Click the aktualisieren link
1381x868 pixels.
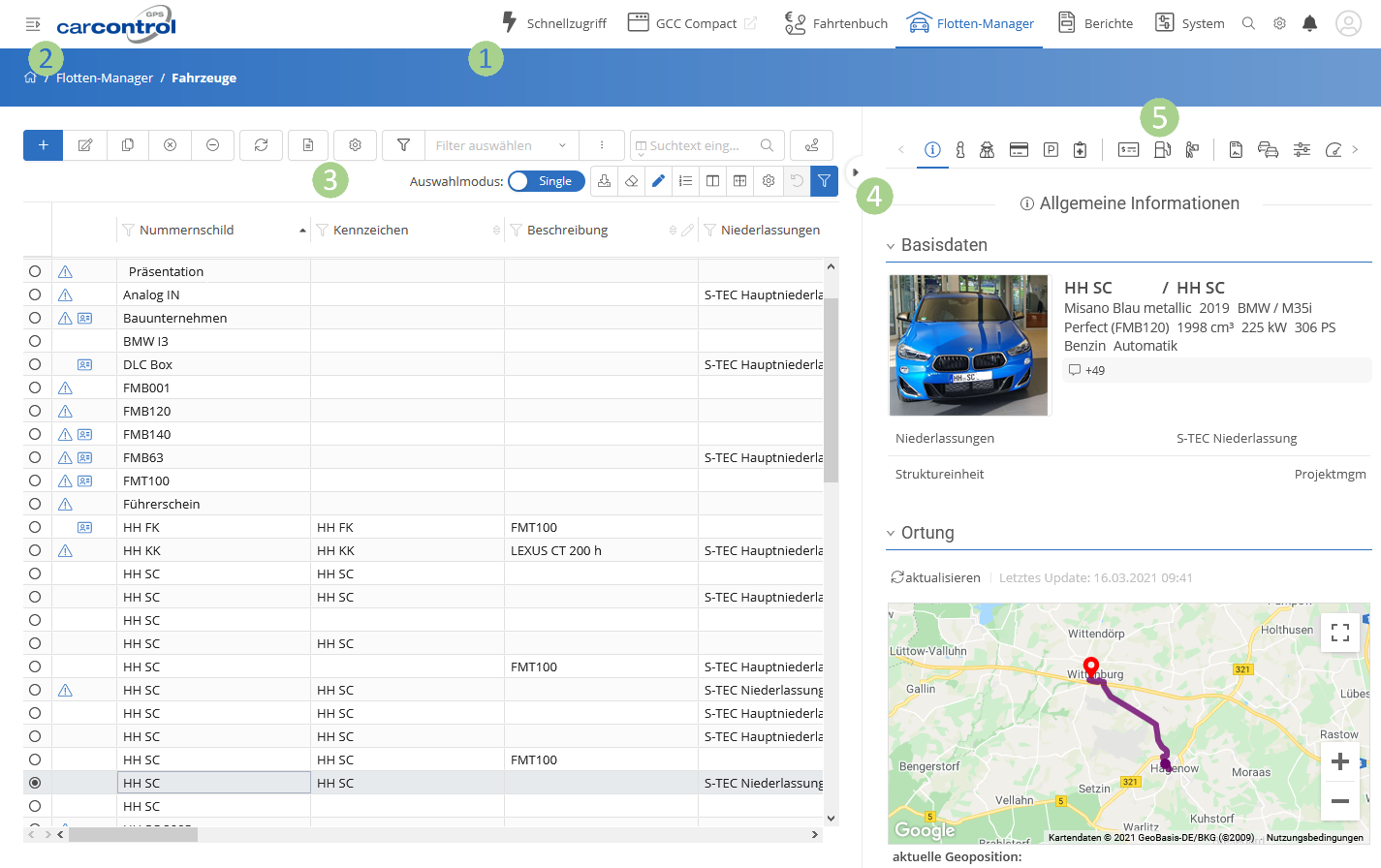click(x=936, y=577)
